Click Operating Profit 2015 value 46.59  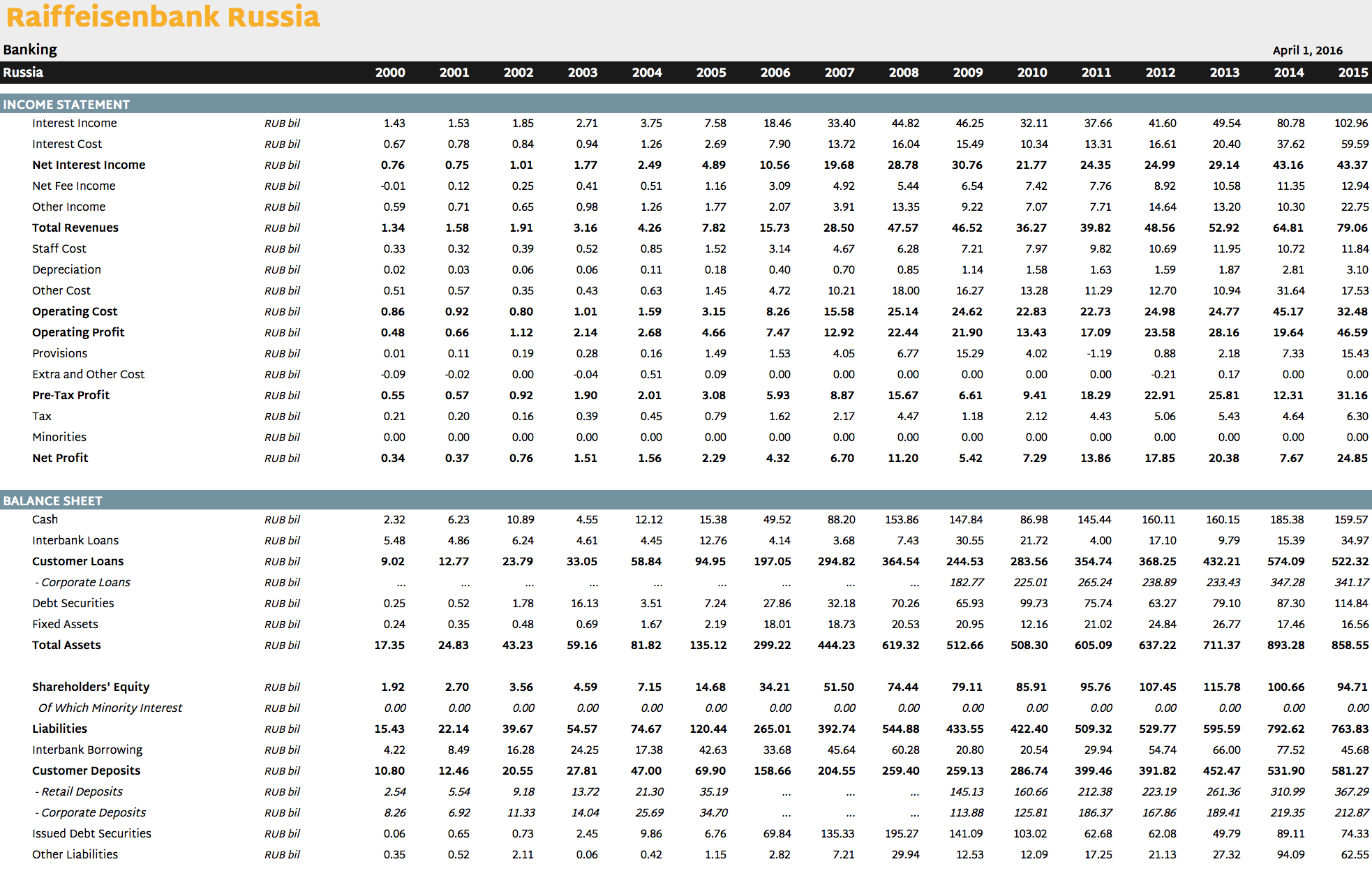tap(1352, 333)
